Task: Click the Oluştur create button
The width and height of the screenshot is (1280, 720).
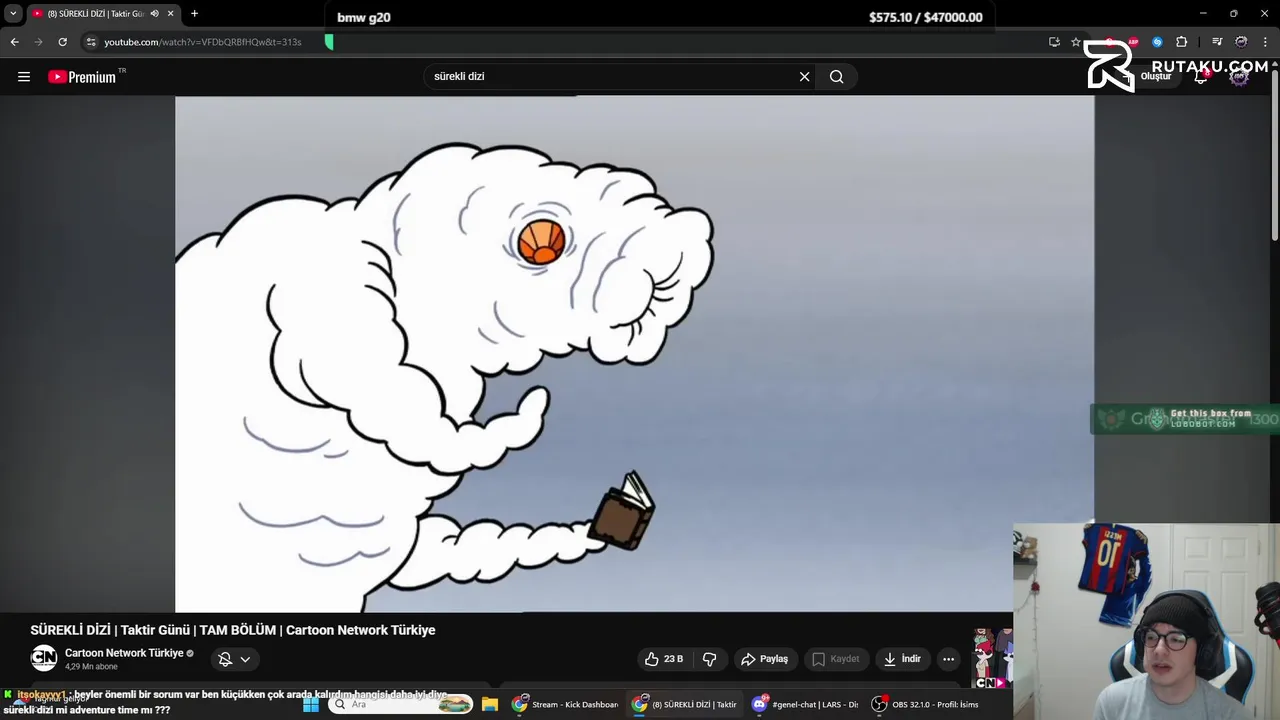Action: click(1150, 76)
